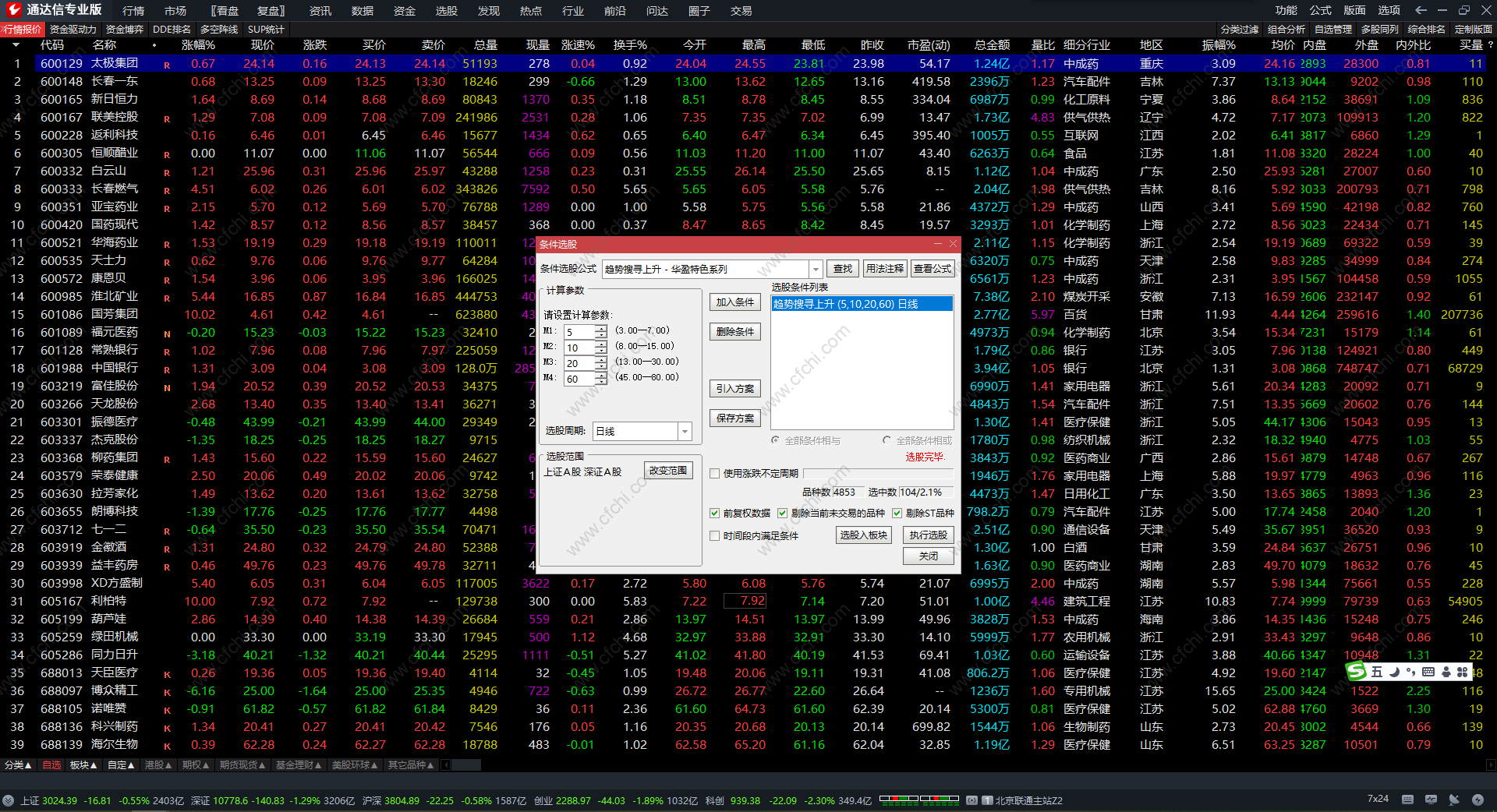The image size is (1497, 812).
Task: Click the monitor status icon in status bar
Action: coord(1431,800)
